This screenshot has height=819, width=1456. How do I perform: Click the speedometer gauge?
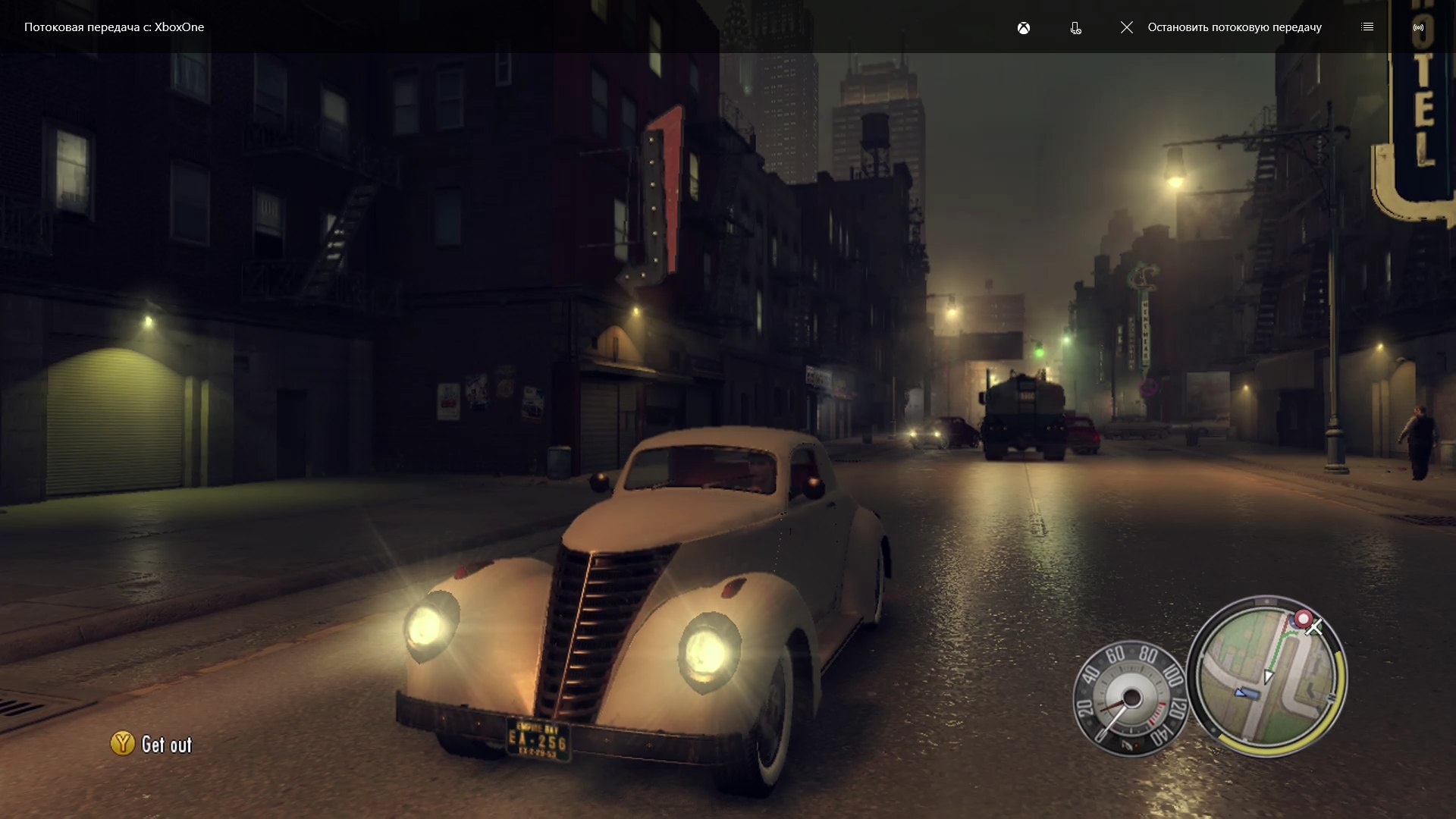[1131, 698]
